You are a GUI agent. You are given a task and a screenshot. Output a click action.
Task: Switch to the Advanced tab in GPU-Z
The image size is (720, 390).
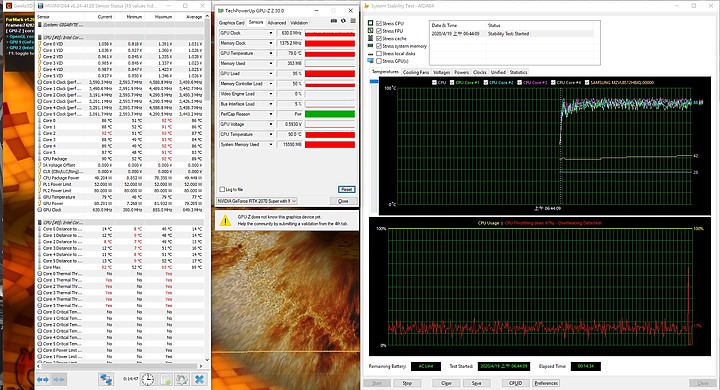pyautogui.click(x=276, y=23)
